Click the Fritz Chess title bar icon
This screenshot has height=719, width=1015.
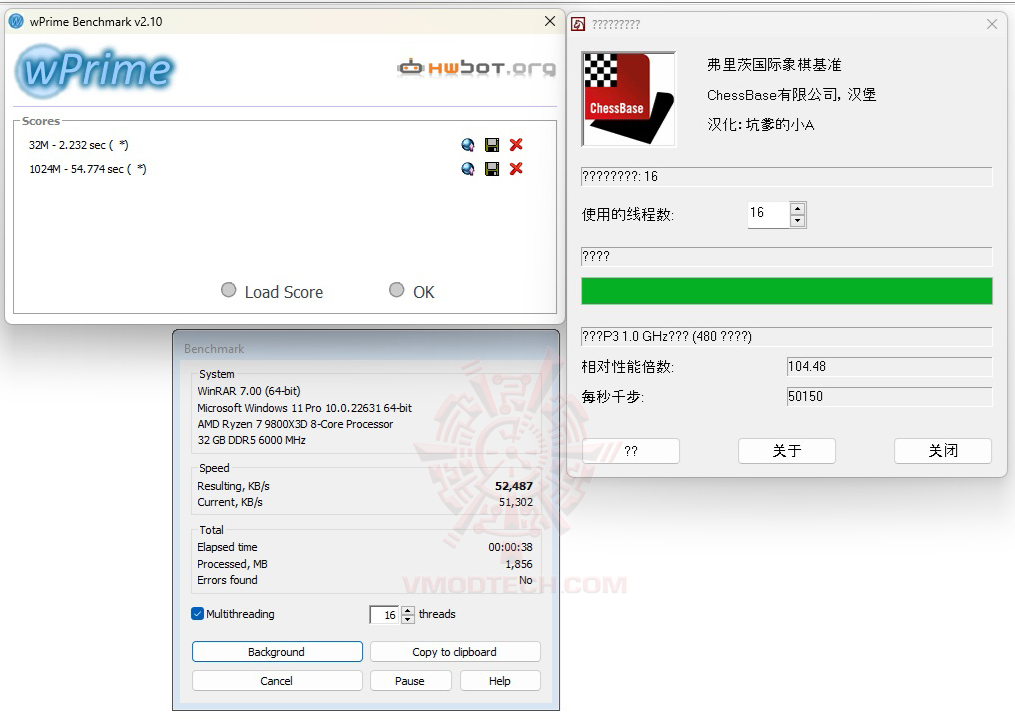578,25
